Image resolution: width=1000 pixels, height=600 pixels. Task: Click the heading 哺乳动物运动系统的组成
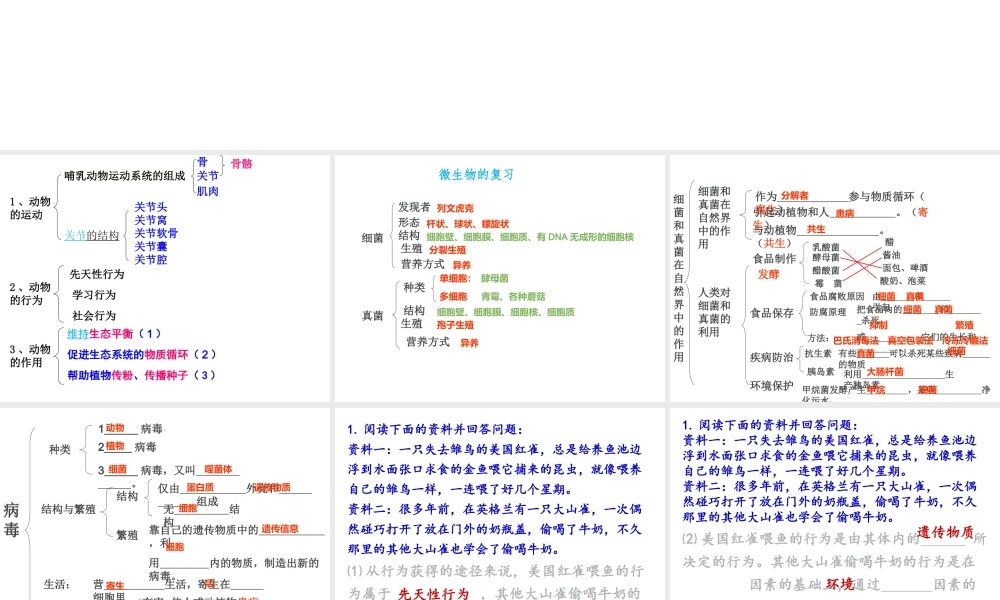click(x=125, y=176)
